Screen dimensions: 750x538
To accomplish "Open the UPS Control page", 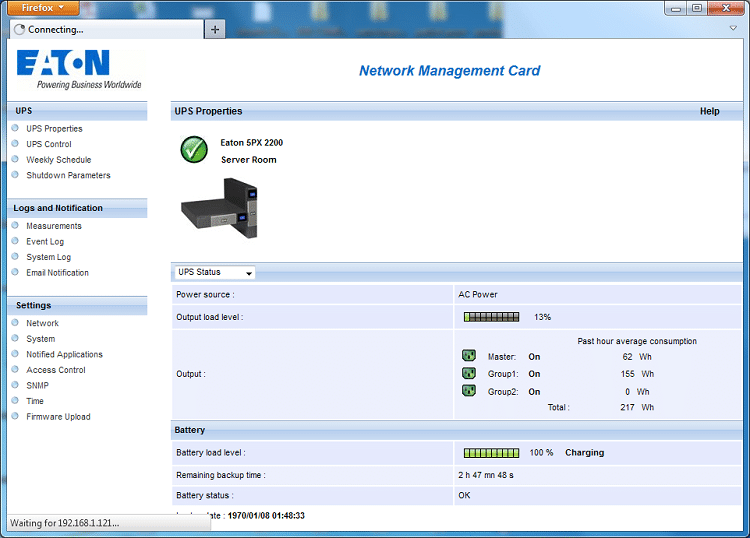I will tap(49, 144).
